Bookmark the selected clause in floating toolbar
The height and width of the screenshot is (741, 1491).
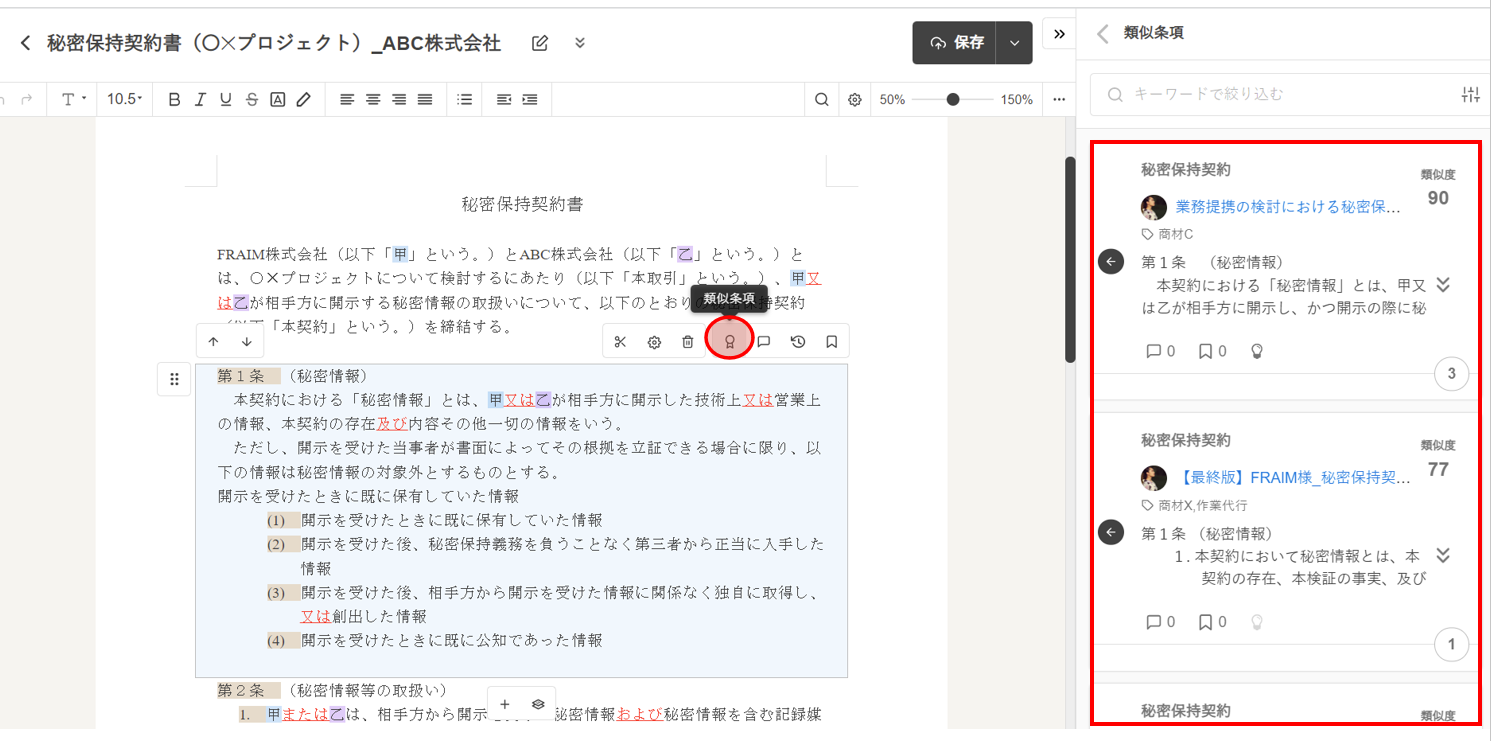click(832, 342)
